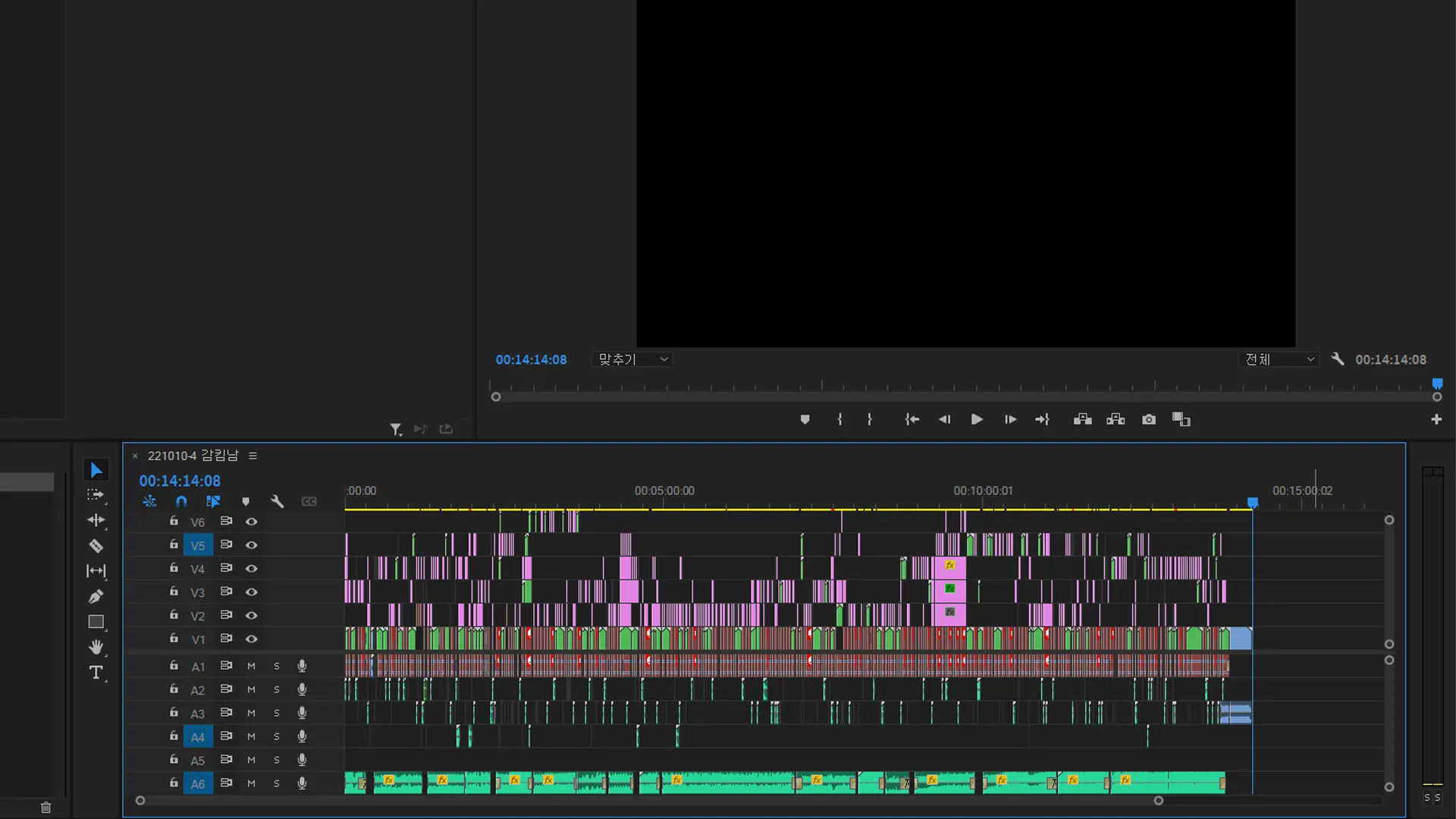Open the 맞추기 zoom level dropdown

633,359
